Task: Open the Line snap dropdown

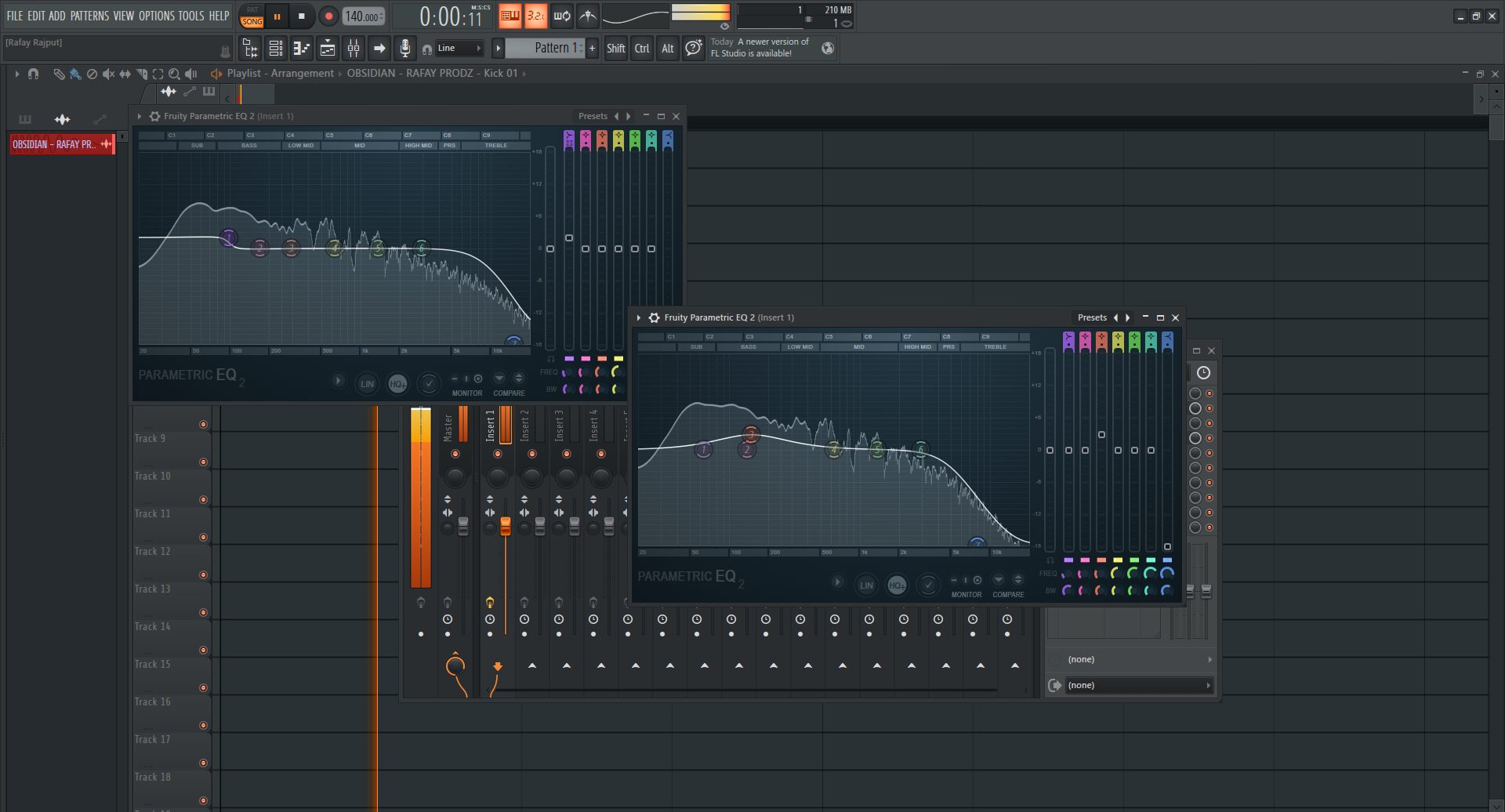Action: point(459,49)
